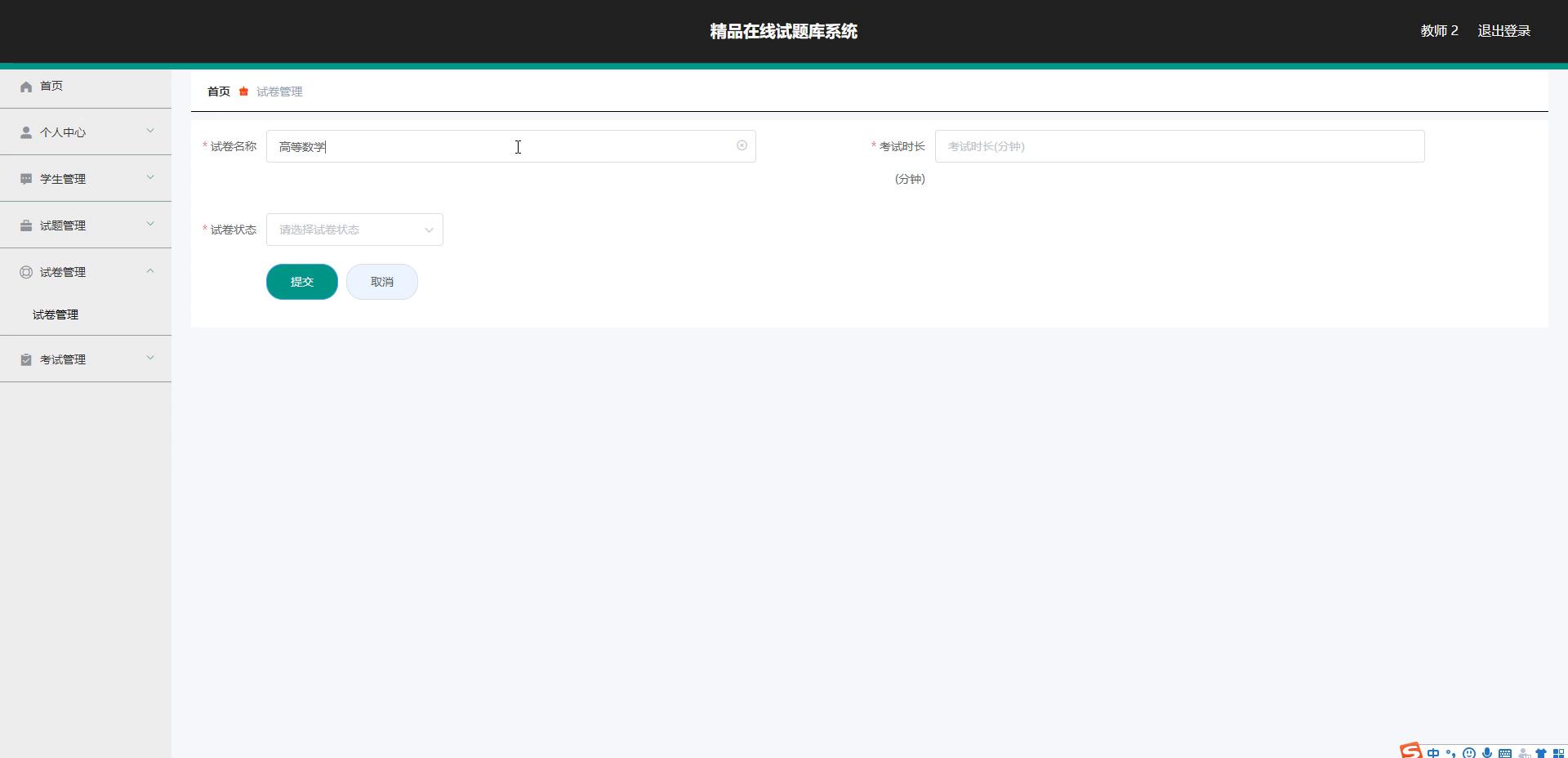Click the person icon next to 个人中心
The width and height of the screenshot is (1568, 758).
tap(26, 132)
